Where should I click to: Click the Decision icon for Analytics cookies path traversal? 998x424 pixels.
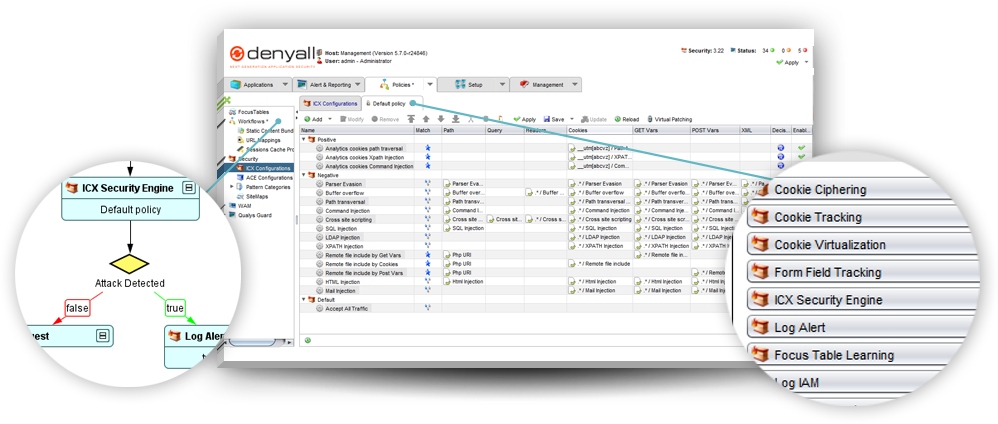coord(780,148)
